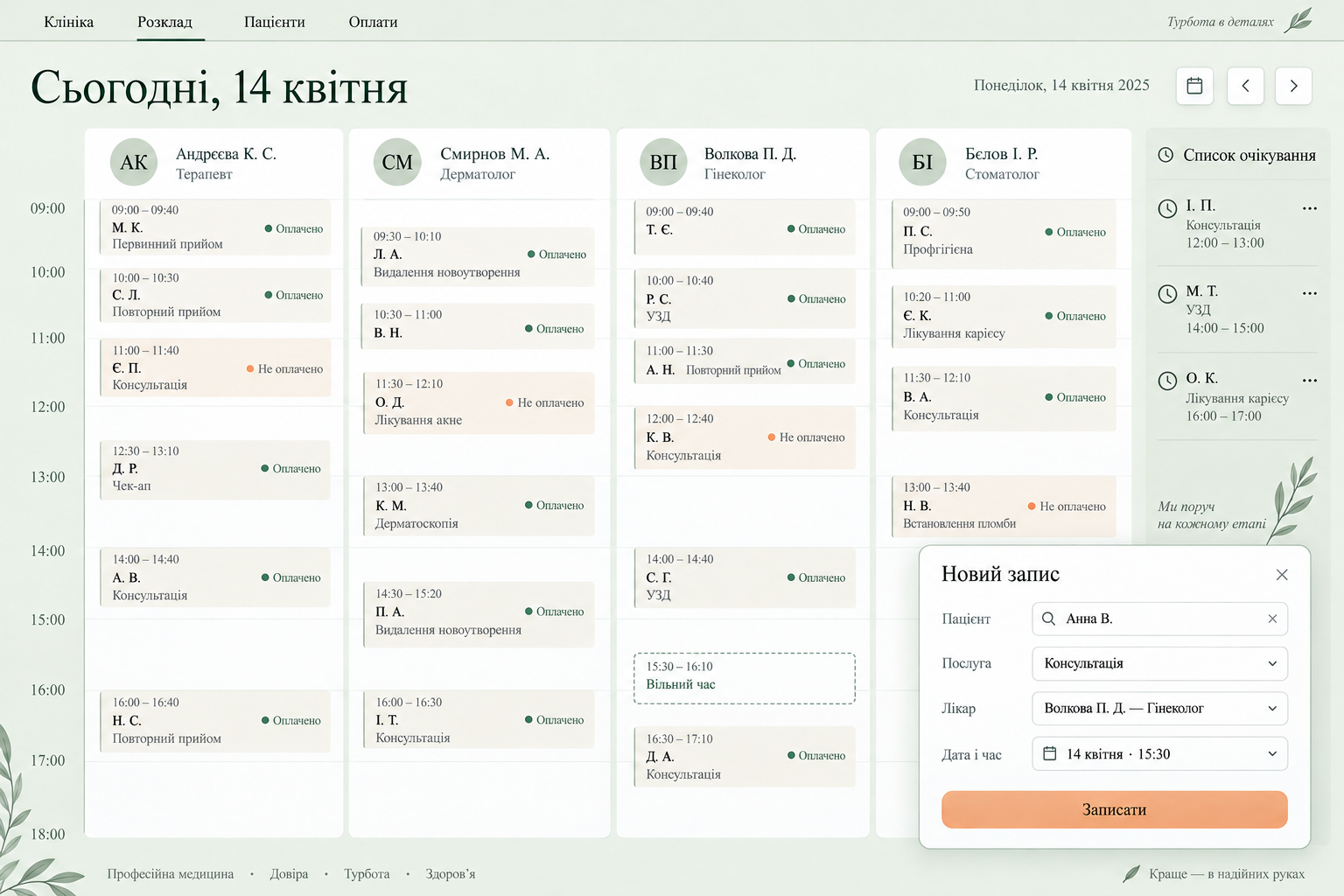Open options menu for waiting patient О. К.
This screenshot has height=896, width=1344.
[x=1309, y=381]
